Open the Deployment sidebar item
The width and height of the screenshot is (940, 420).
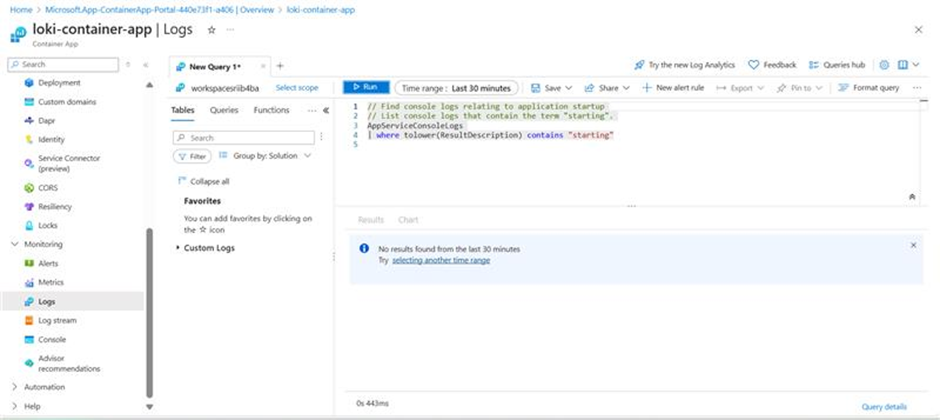tap(59, 83)
